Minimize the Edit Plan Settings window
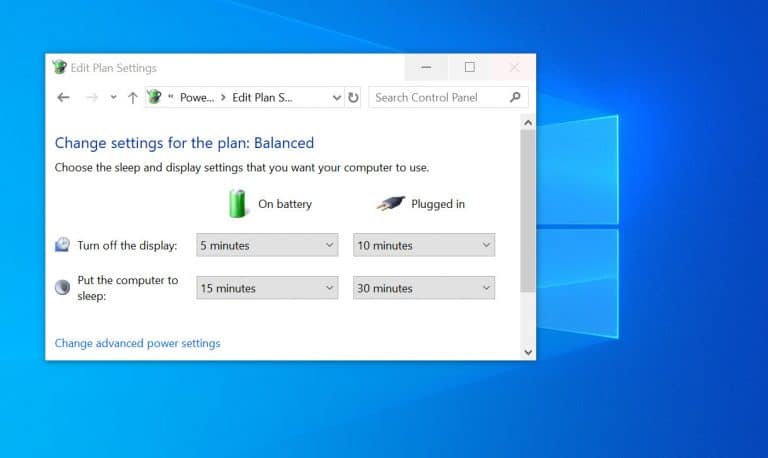The image size is (768, 458). [426, 67]
